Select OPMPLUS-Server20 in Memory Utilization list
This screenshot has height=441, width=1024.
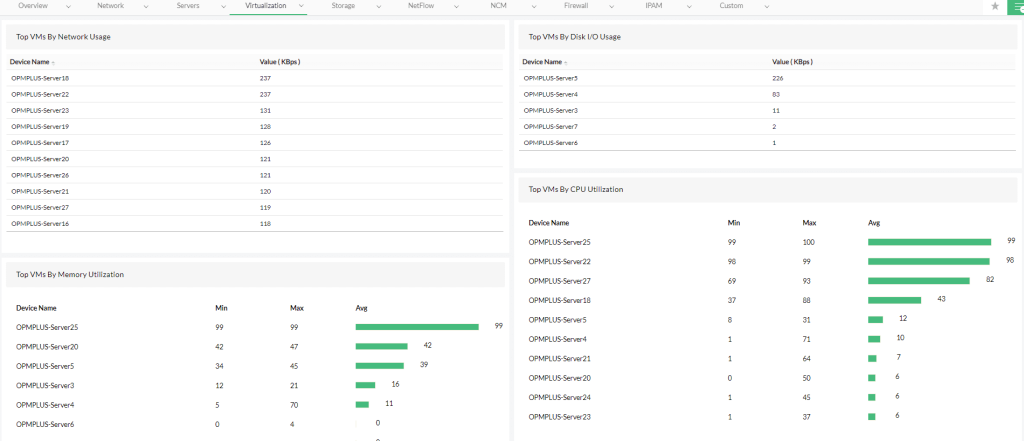47,345
